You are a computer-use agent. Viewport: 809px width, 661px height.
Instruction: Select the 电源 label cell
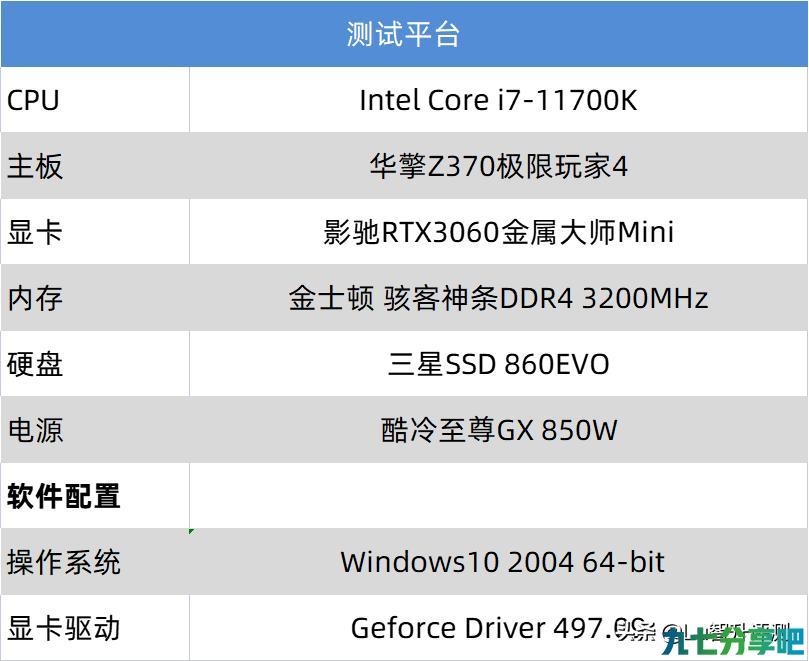95,430
